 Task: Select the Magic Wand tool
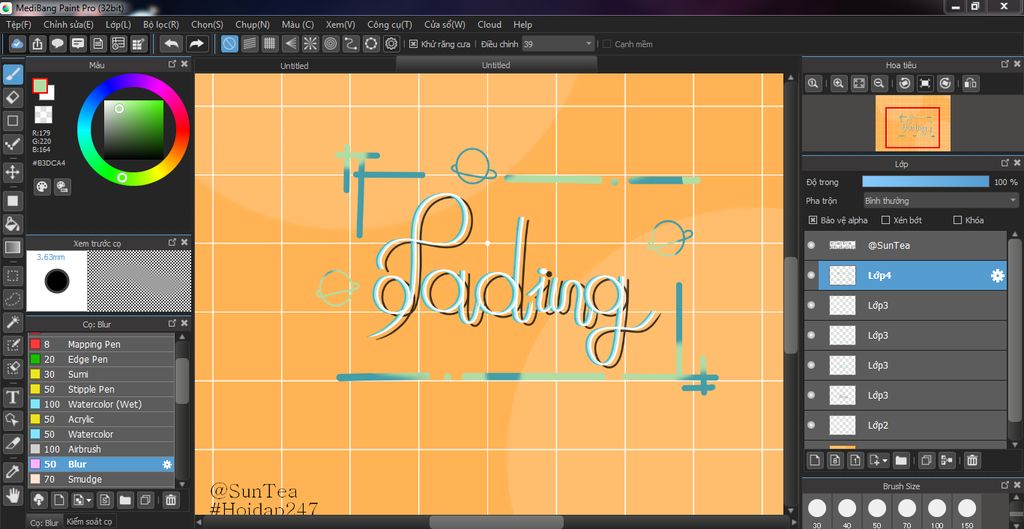point(13,322)
